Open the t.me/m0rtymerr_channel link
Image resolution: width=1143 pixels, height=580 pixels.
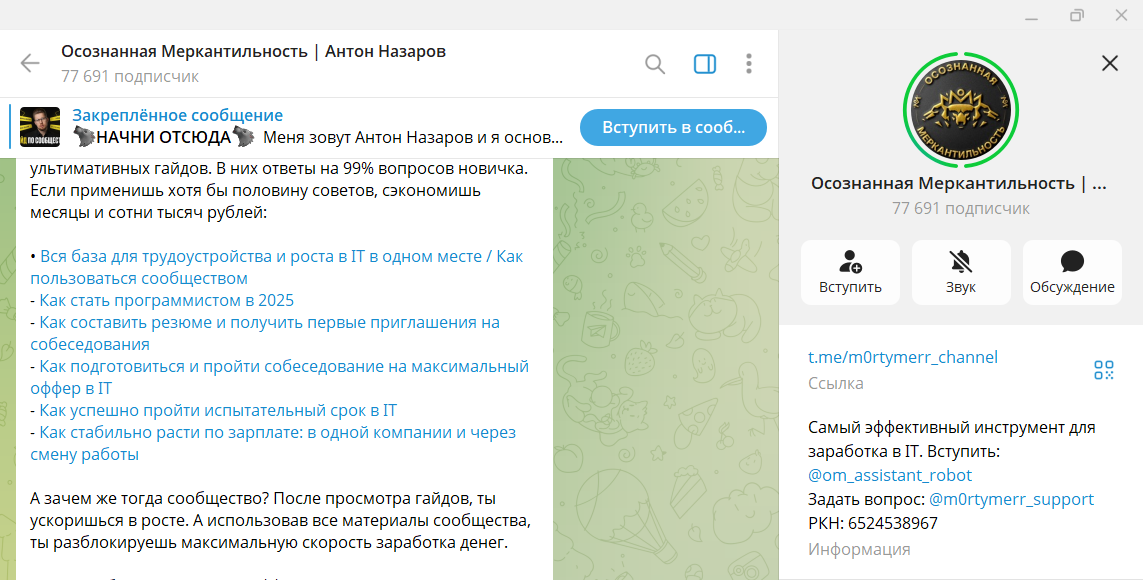[903, 356]
